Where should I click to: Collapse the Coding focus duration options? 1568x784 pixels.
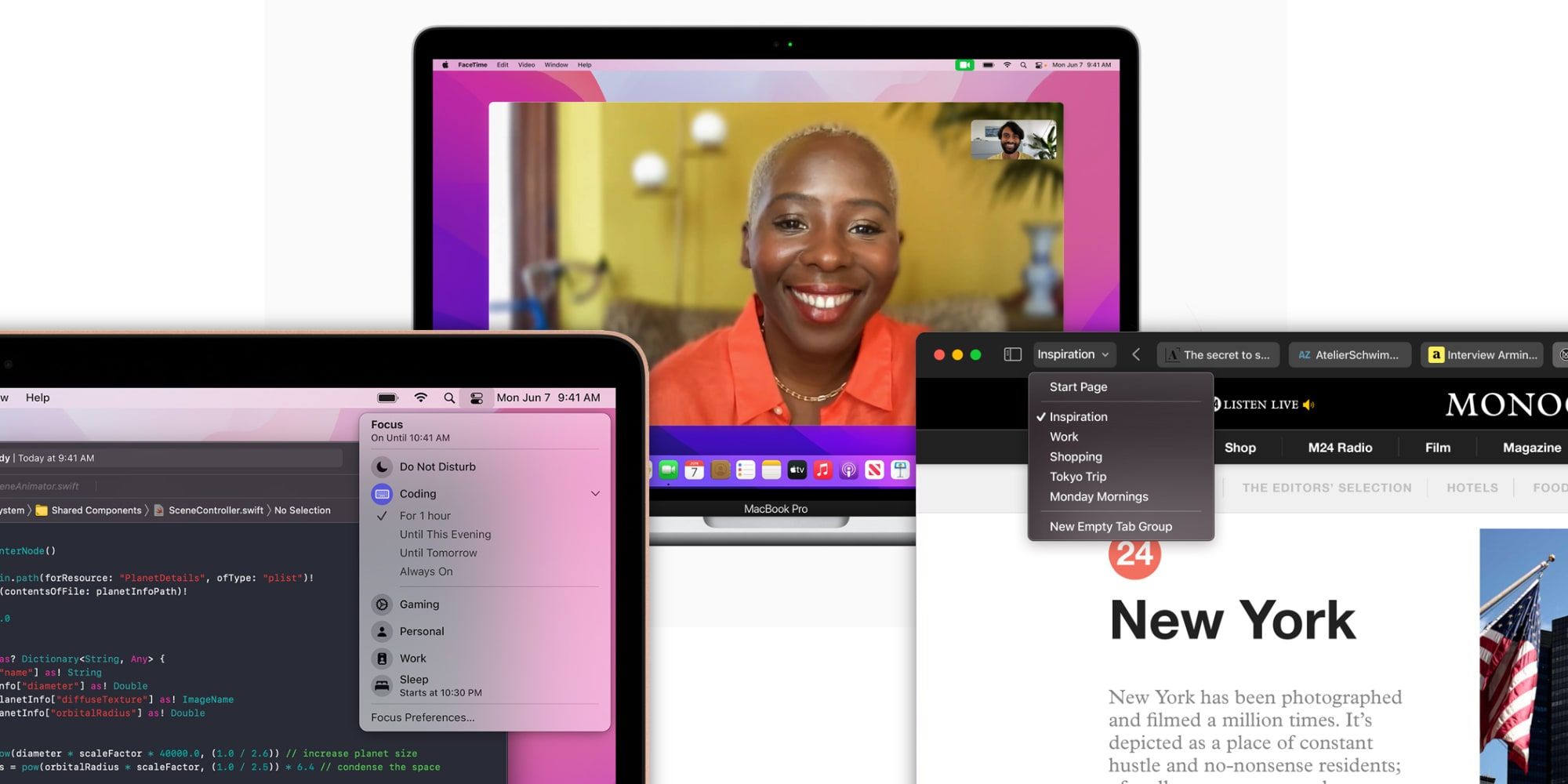[594, 493]
